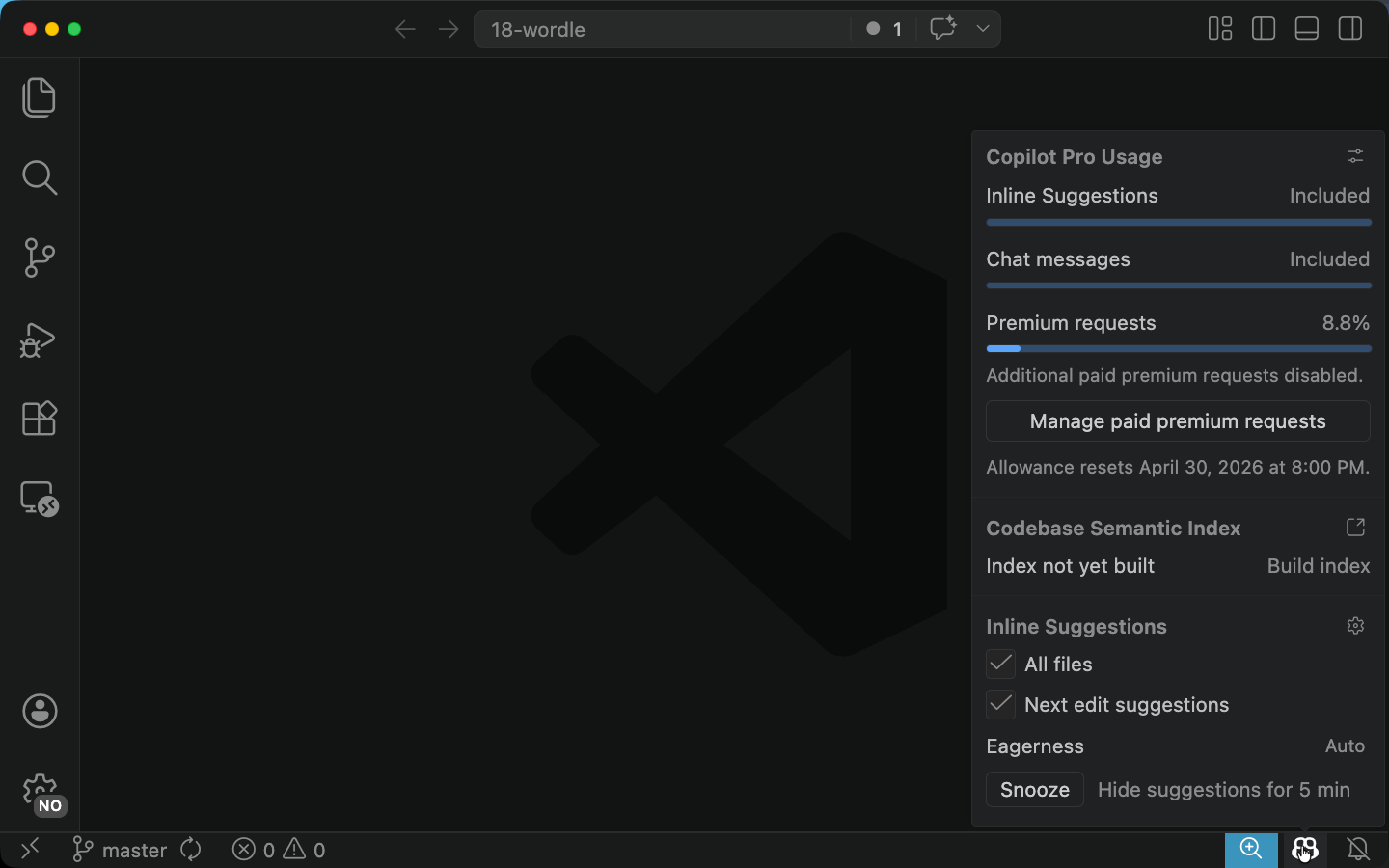Toggle the bottom panel
Screen dimensions: 1389x868
[x=1307, y=29]
